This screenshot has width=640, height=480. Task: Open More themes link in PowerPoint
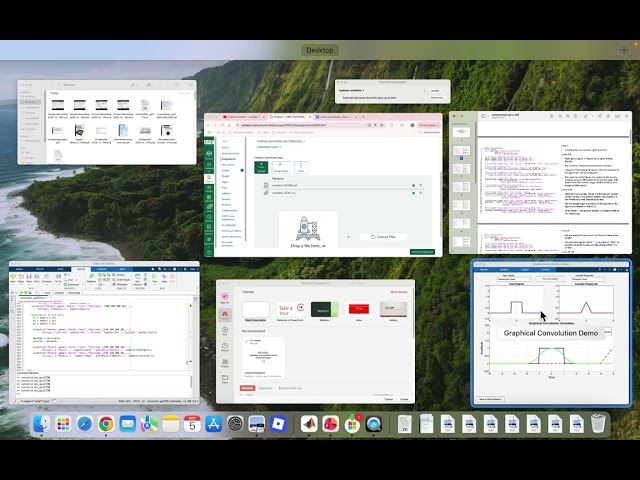[x=399, y=292]
